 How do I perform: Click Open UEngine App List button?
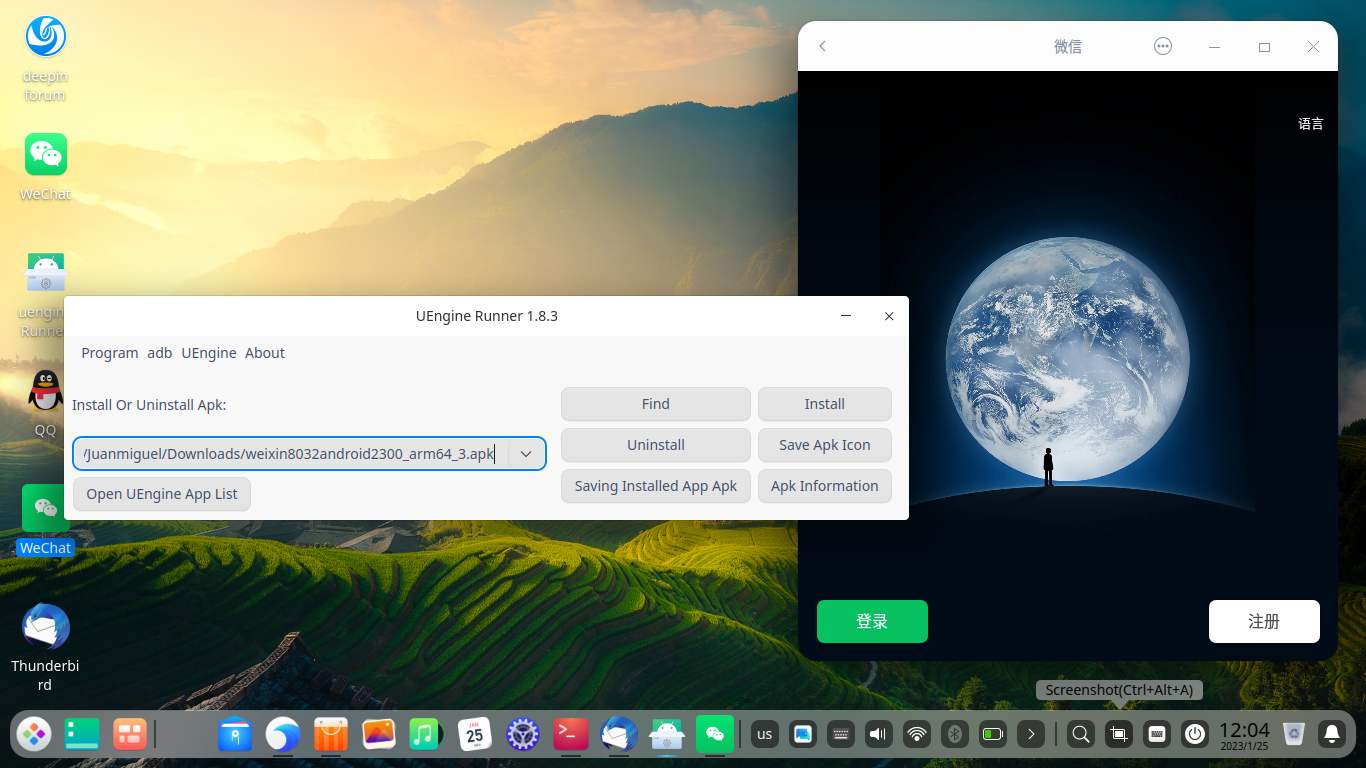pos(162,494)
